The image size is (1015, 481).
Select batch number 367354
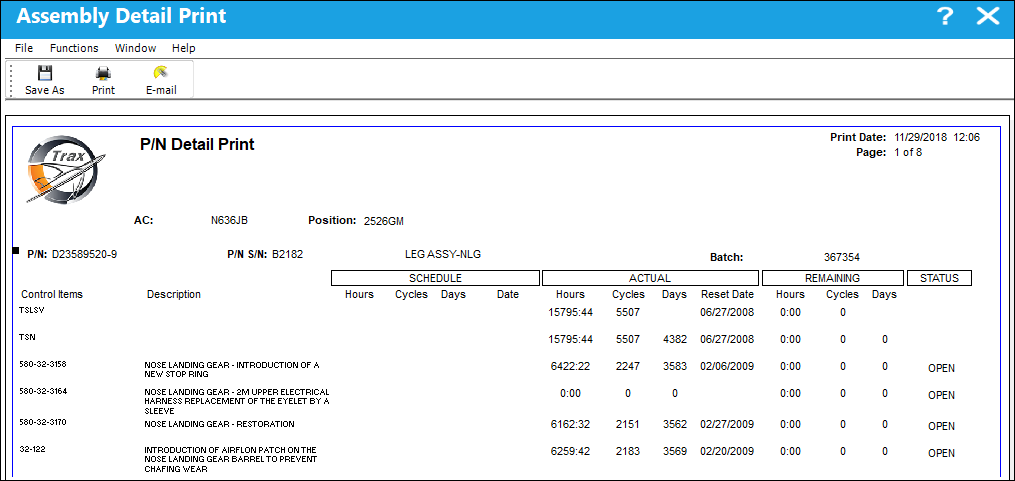coord(842,257)
